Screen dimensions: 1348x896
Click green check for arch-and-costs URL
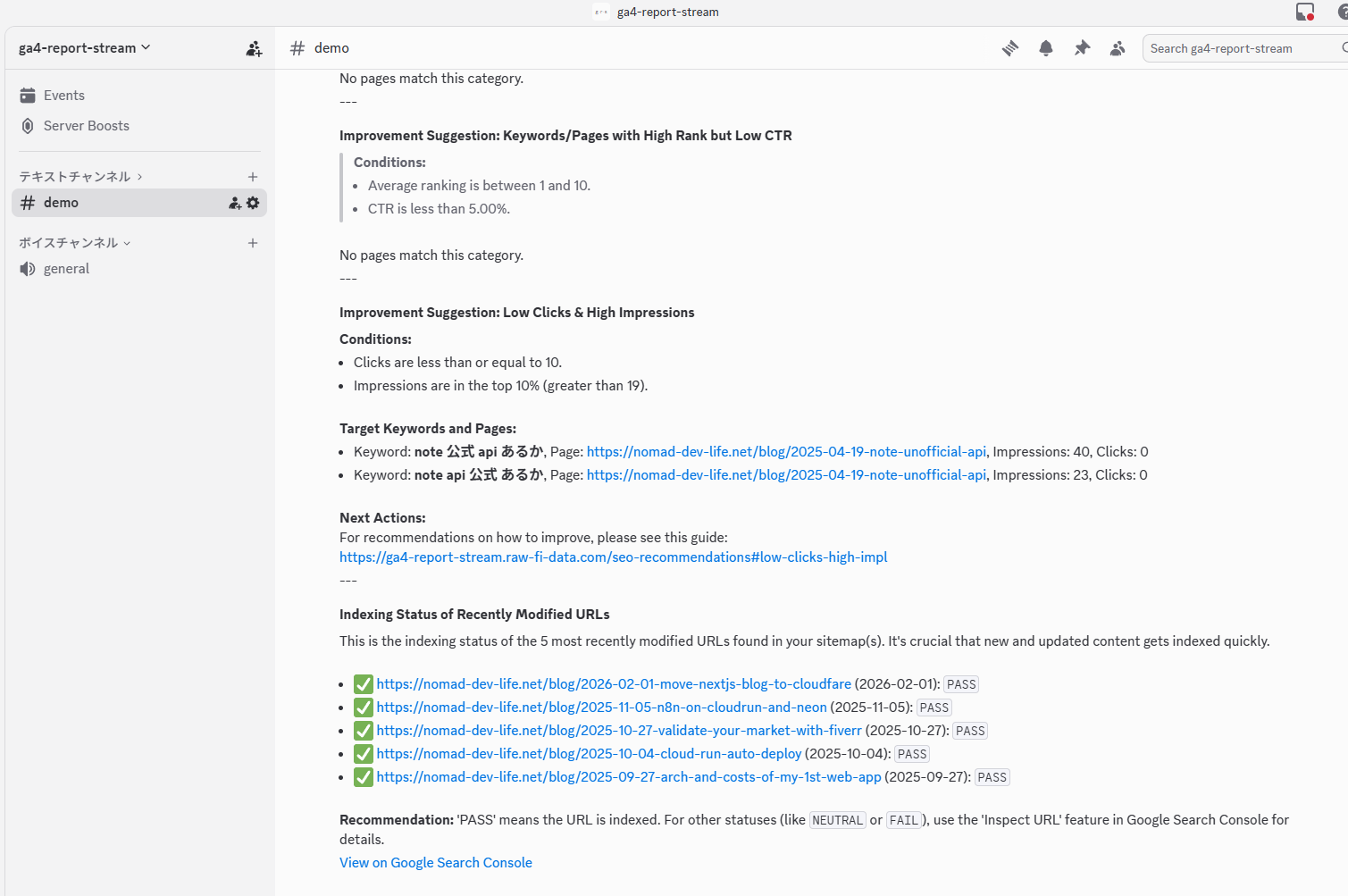tap(364, 777)
